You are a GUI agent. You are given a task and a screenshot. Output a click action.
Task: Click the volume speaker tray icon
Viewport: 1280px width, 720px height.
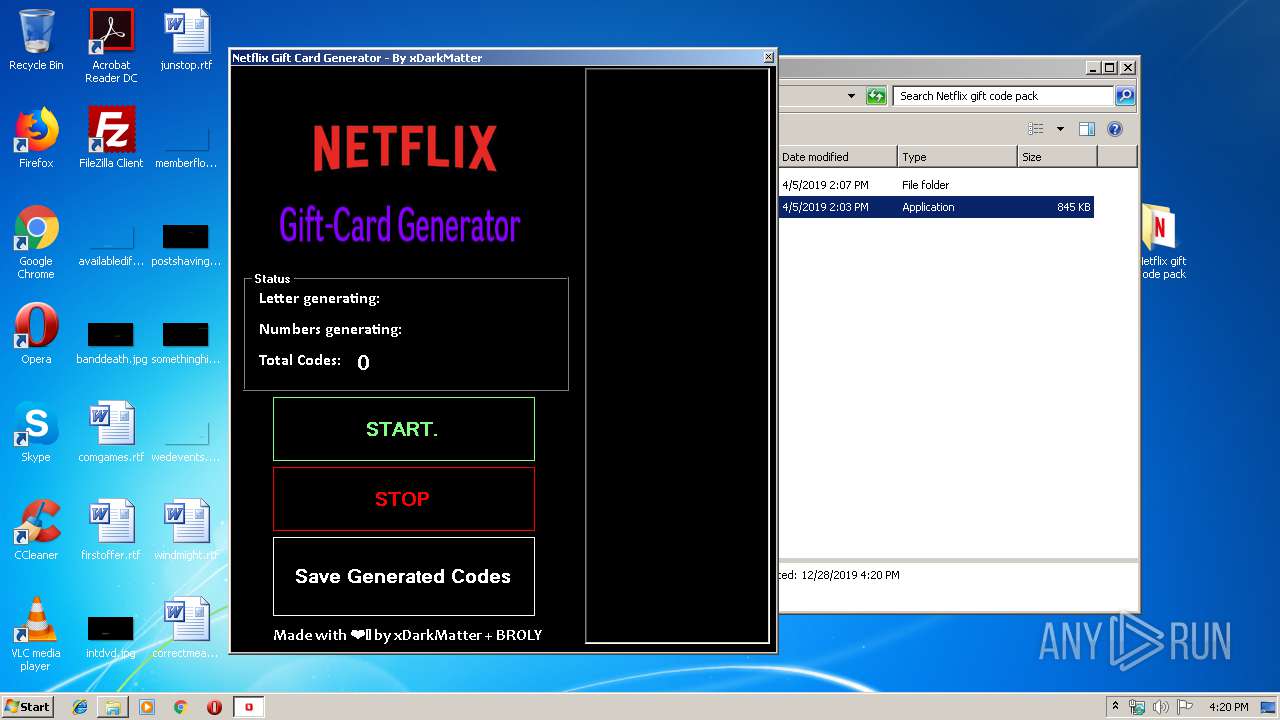(x=1161, y=707)
